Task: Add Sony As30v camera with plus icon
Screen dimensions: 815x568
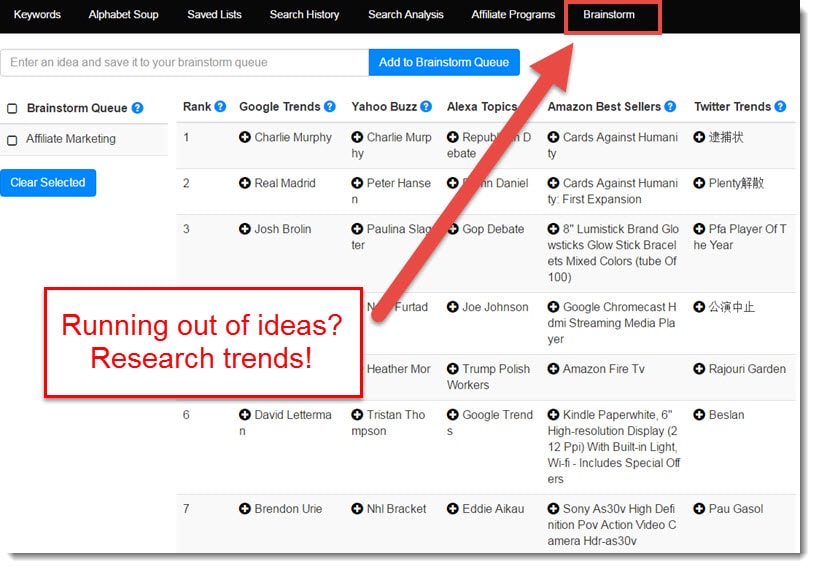Action: (x=553, y=508)
